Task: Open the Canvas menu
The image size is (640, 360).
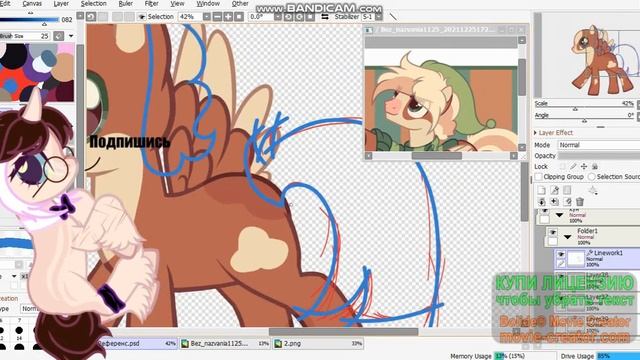Action: (32, 3)
